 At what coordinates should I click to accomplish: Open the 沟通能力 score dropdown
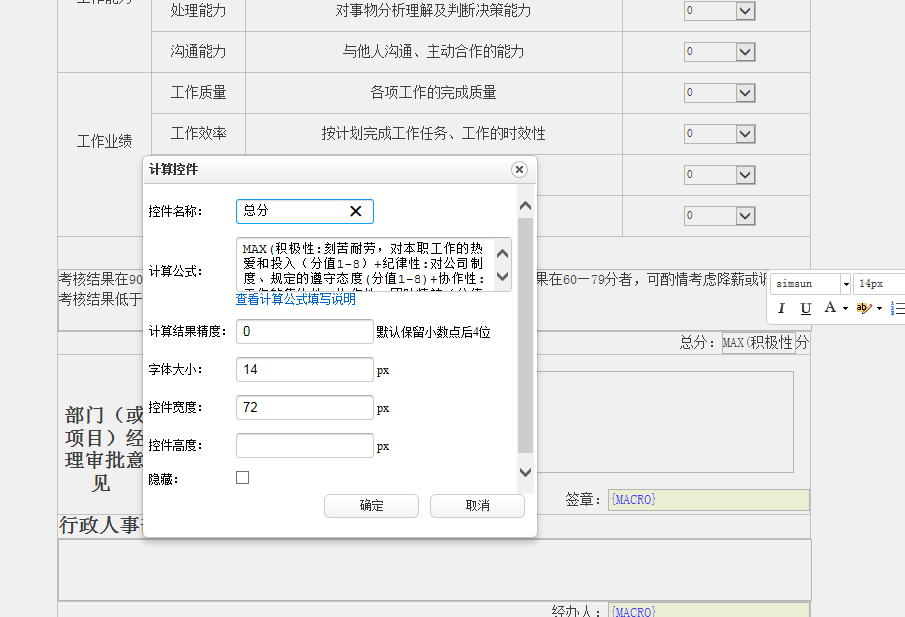point(745,51)
